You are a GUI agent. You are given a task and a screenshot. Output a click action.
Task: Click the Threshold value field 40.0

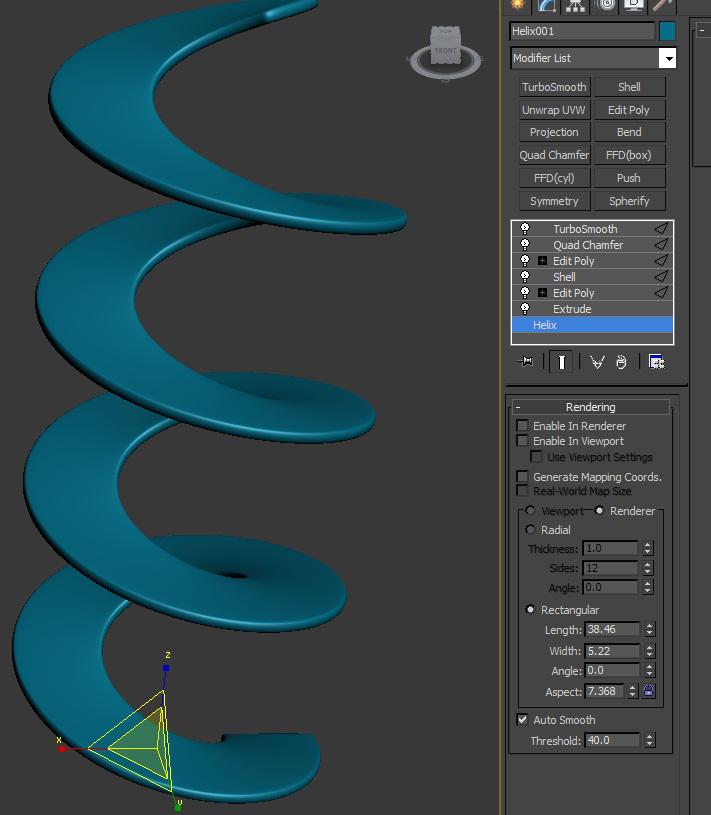tap(612, 740)
